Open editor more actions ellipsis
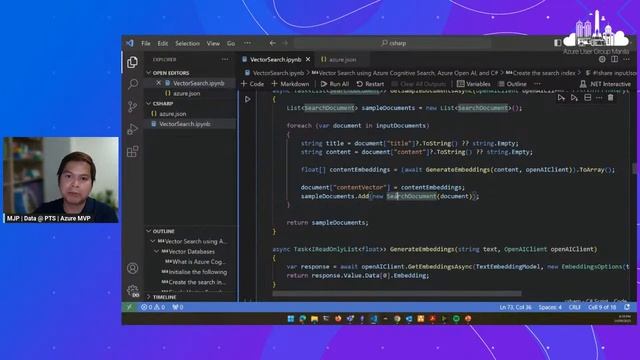This screenshot has height=360, width=640. 627,59
